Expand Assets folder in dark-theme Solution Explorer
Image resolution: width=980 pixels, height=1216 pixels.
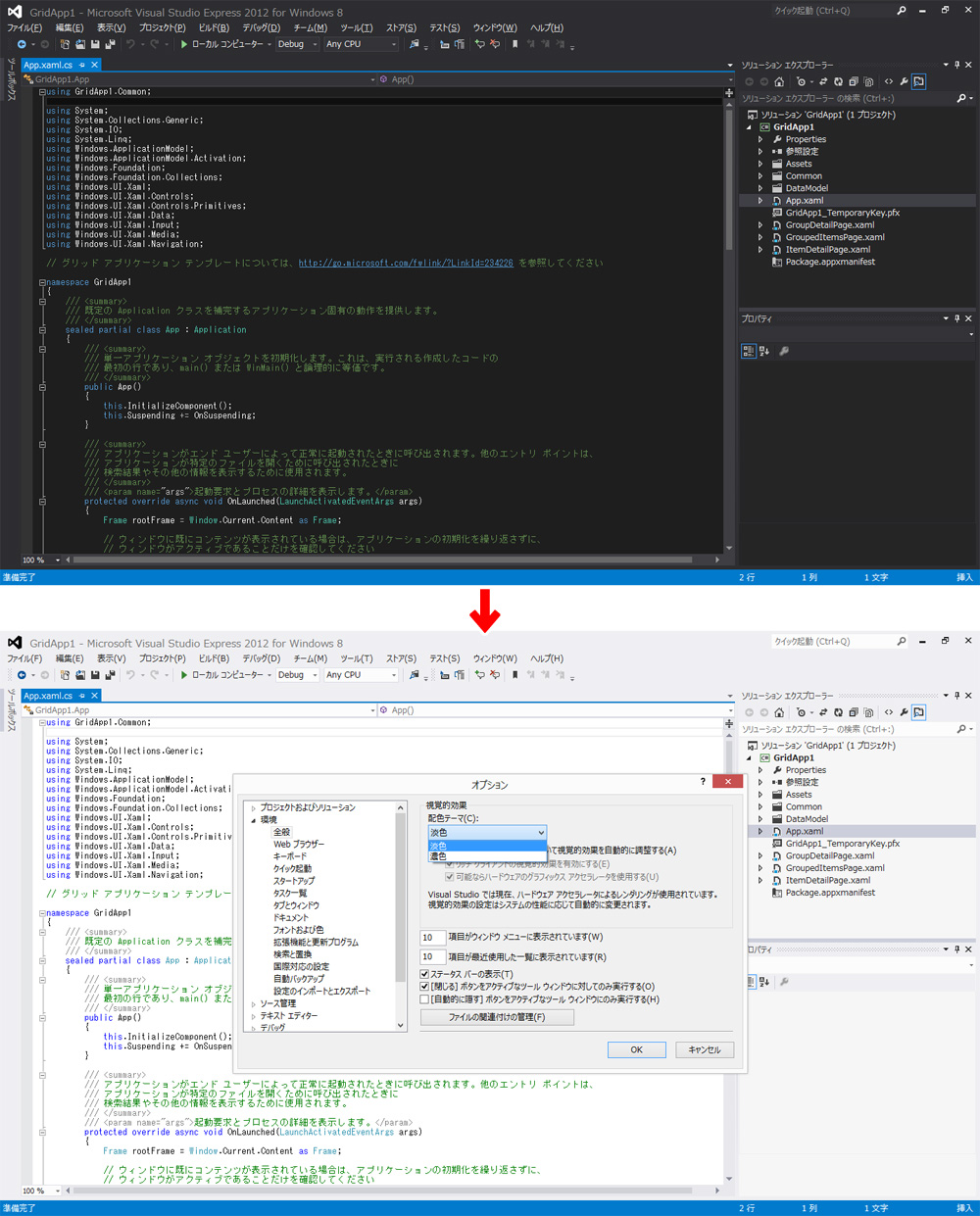[760, 164]
